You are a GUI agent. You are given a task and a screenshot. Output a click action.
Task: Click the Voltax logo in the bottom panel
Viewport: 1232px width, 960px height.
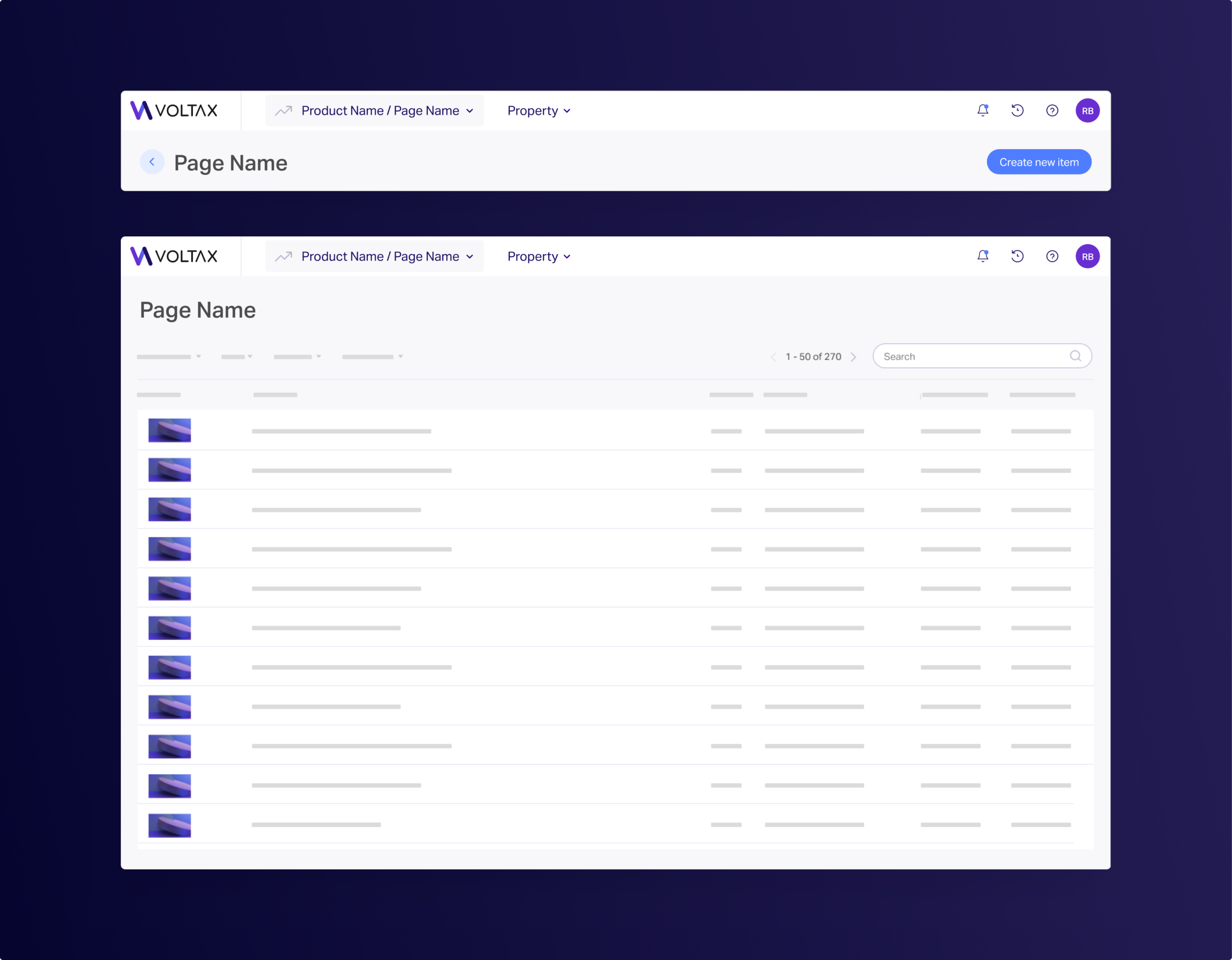coord(174,256)
